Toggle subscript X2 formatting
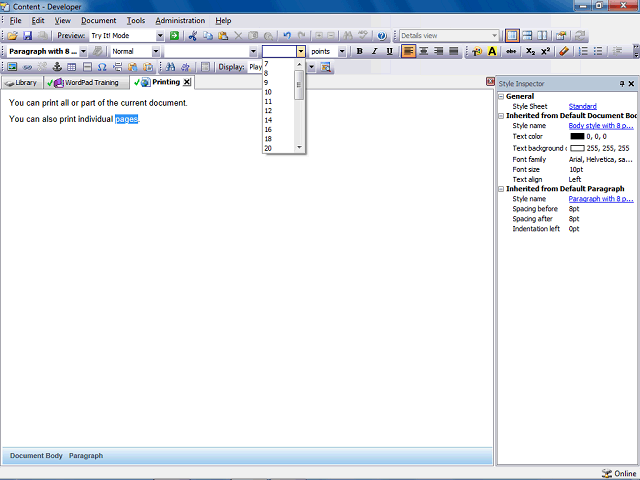The height and width of the screenshot is (480, 640). pyautogui.click(x=530, y=51)
